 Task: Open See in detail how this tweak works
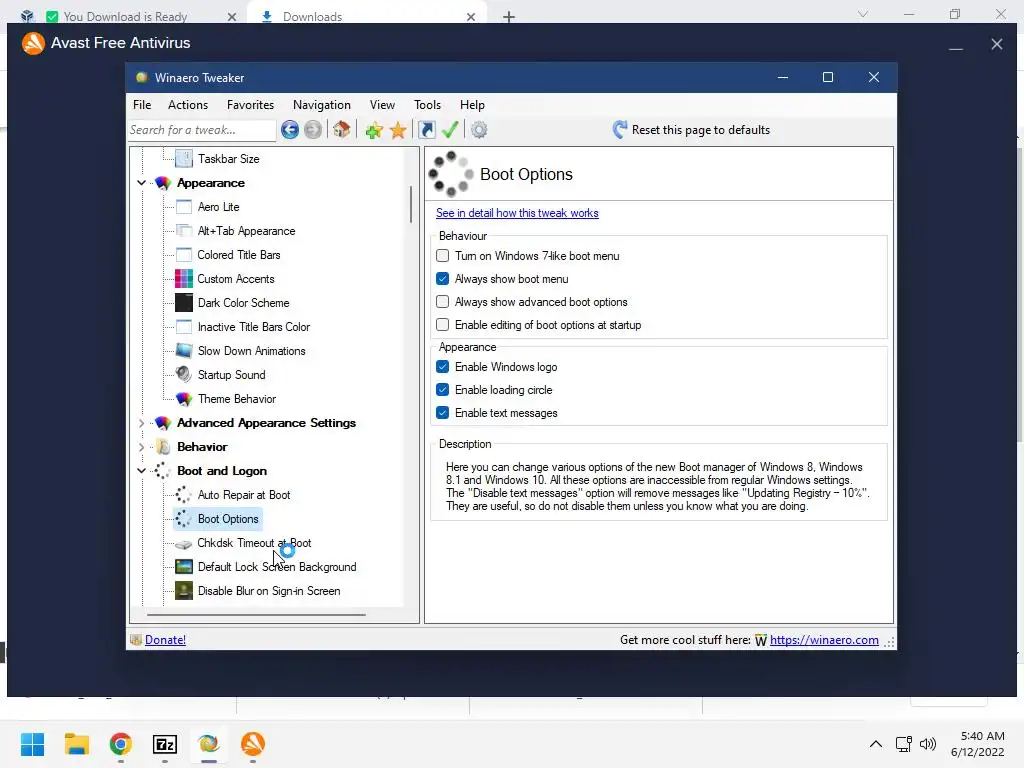517,213
